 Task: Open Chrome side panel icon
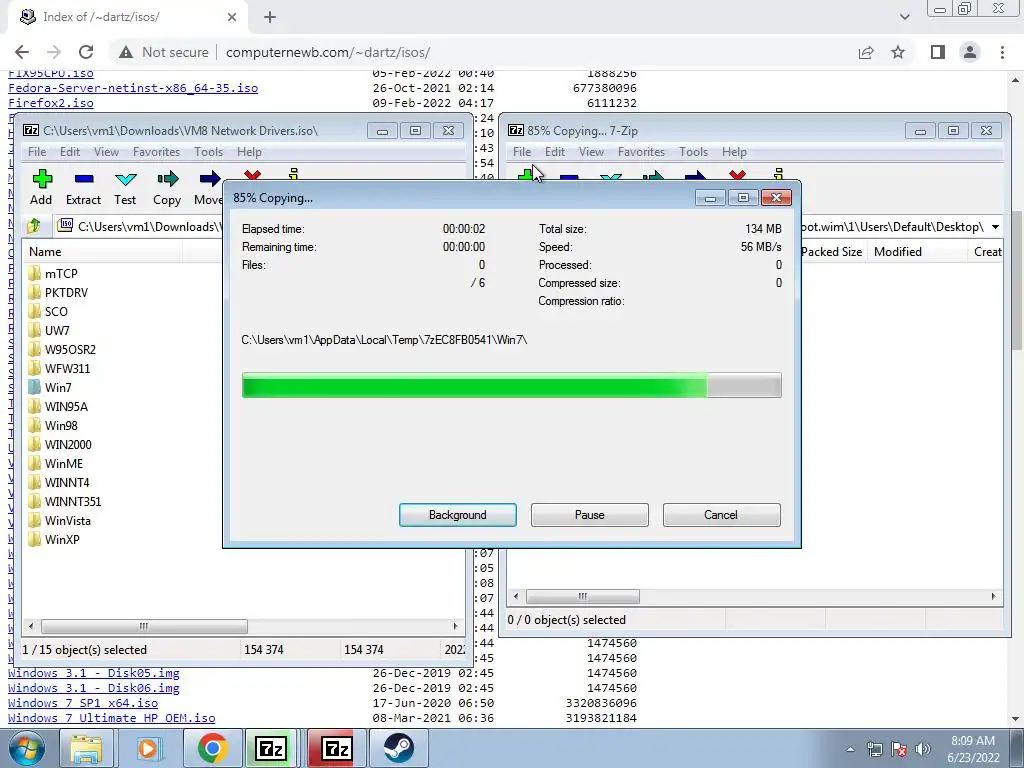coord(938,52)
